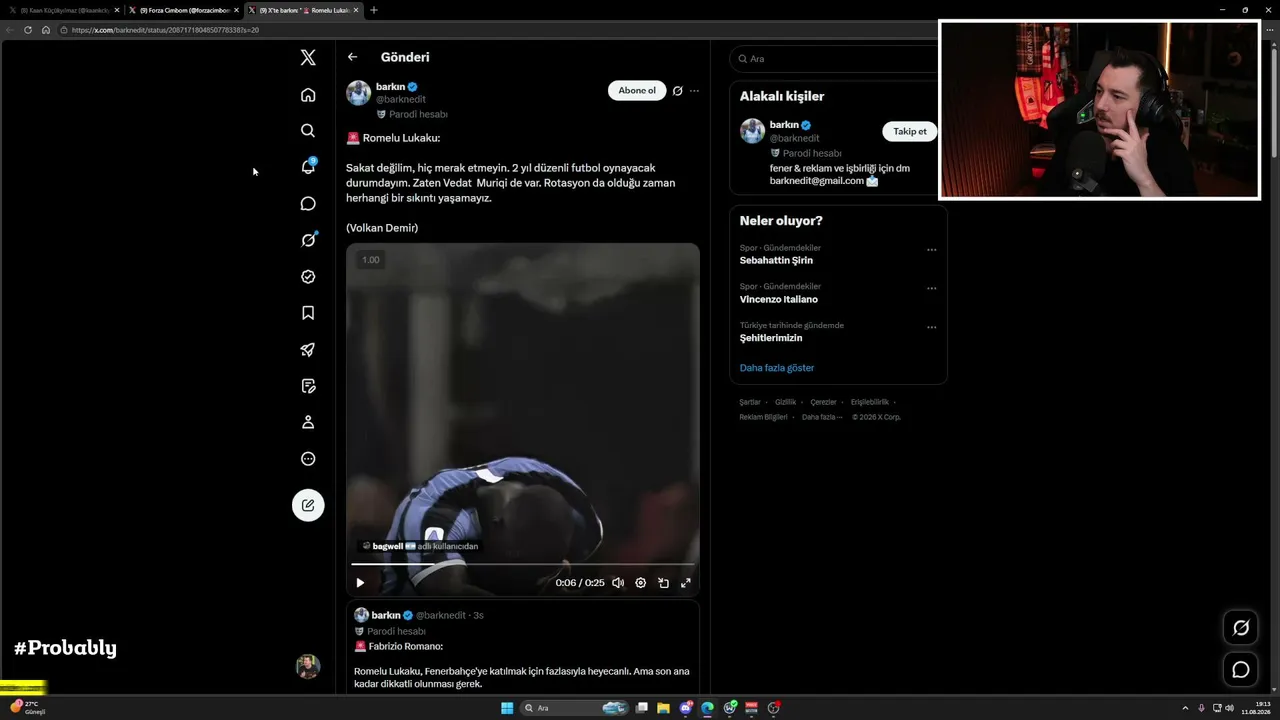Open Messages chat bubble in sidebar
The image size is (1280, 720).
(308, 204)
